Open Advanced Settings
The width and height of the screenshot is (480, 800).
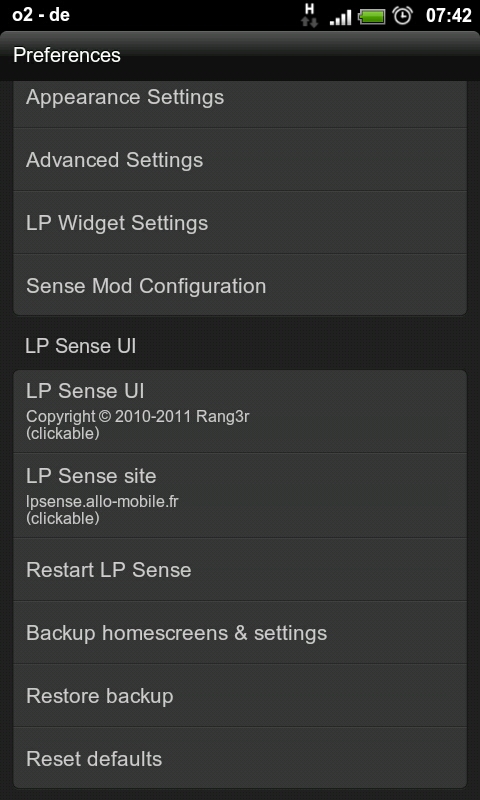pyautogui.click(x=240, y=160)
